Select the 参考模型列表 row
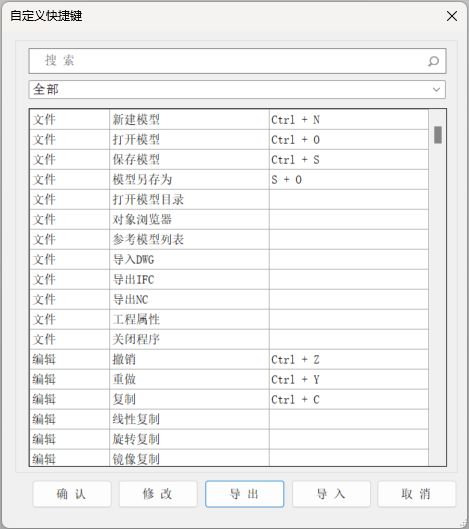 pos(229,239)
